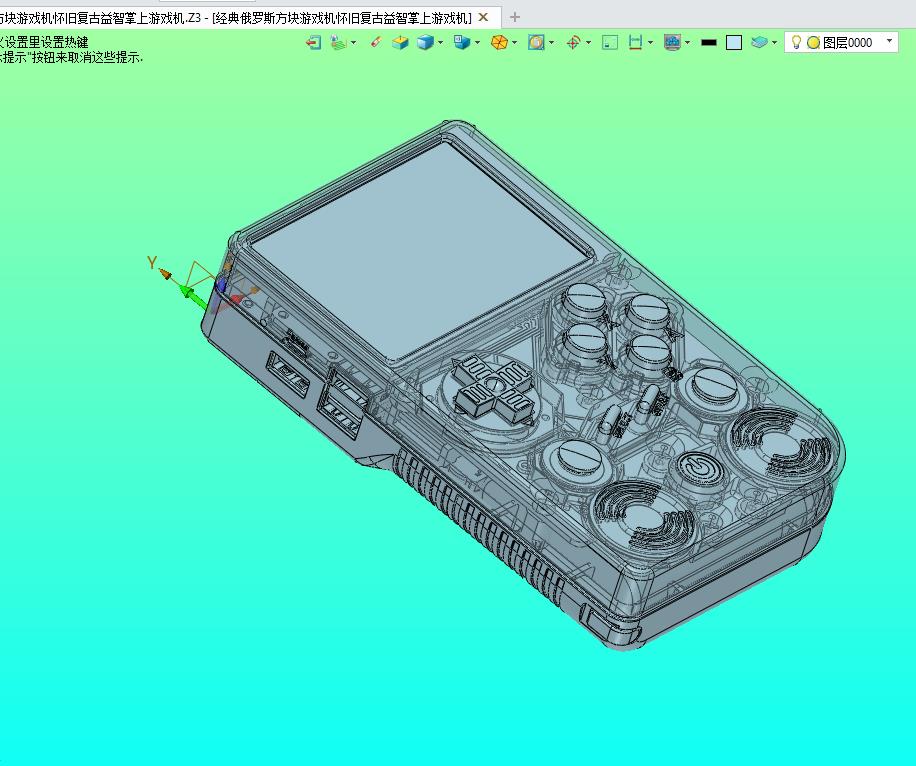Click the blue view orientation cube icon
916x766 pixels.
462,43
